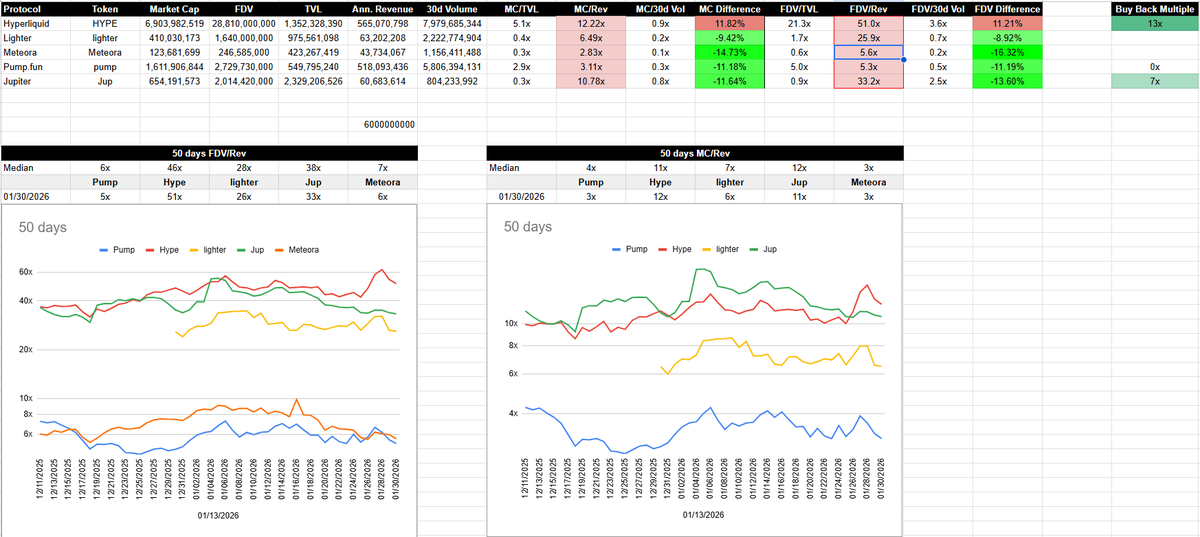
Task: Select the 46x median cell above Hype
Action: click(x=174, y=169)
